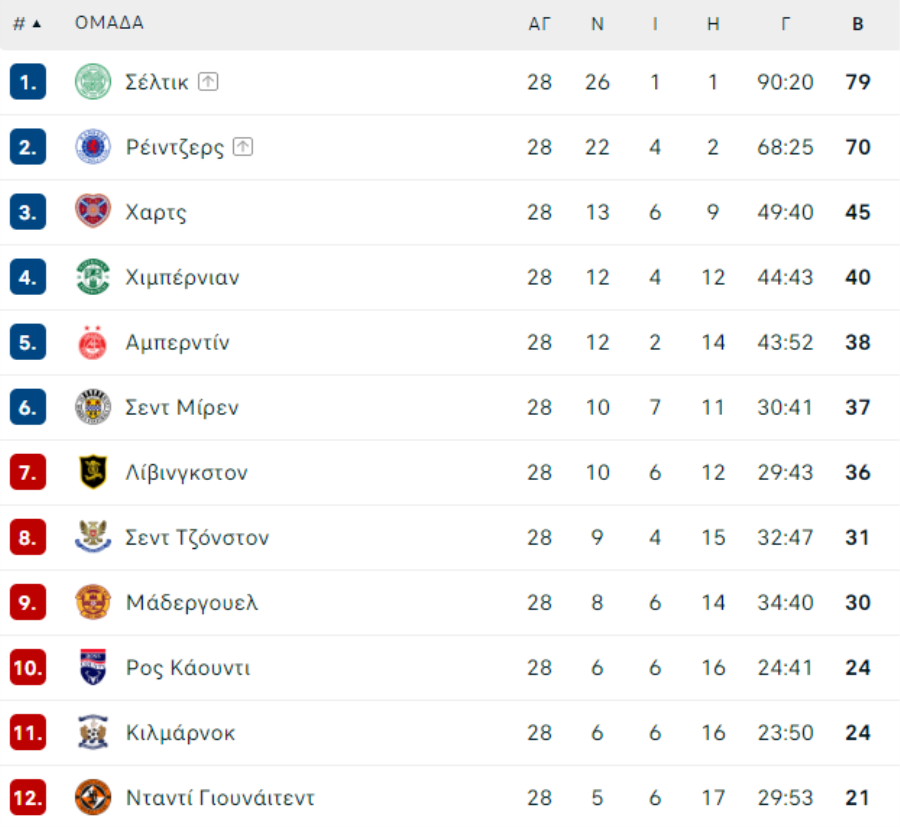Click the Rangers club crest
Screen dimensions: 900x827
tap(93, 147)
